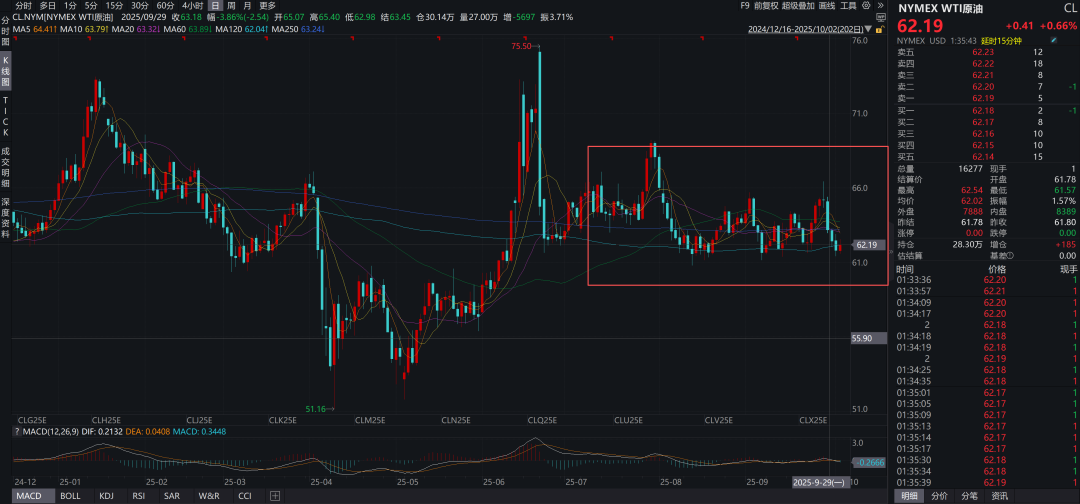Click the date range 2024/12/16-2025/10/02 link

click(x=815, y=29)
